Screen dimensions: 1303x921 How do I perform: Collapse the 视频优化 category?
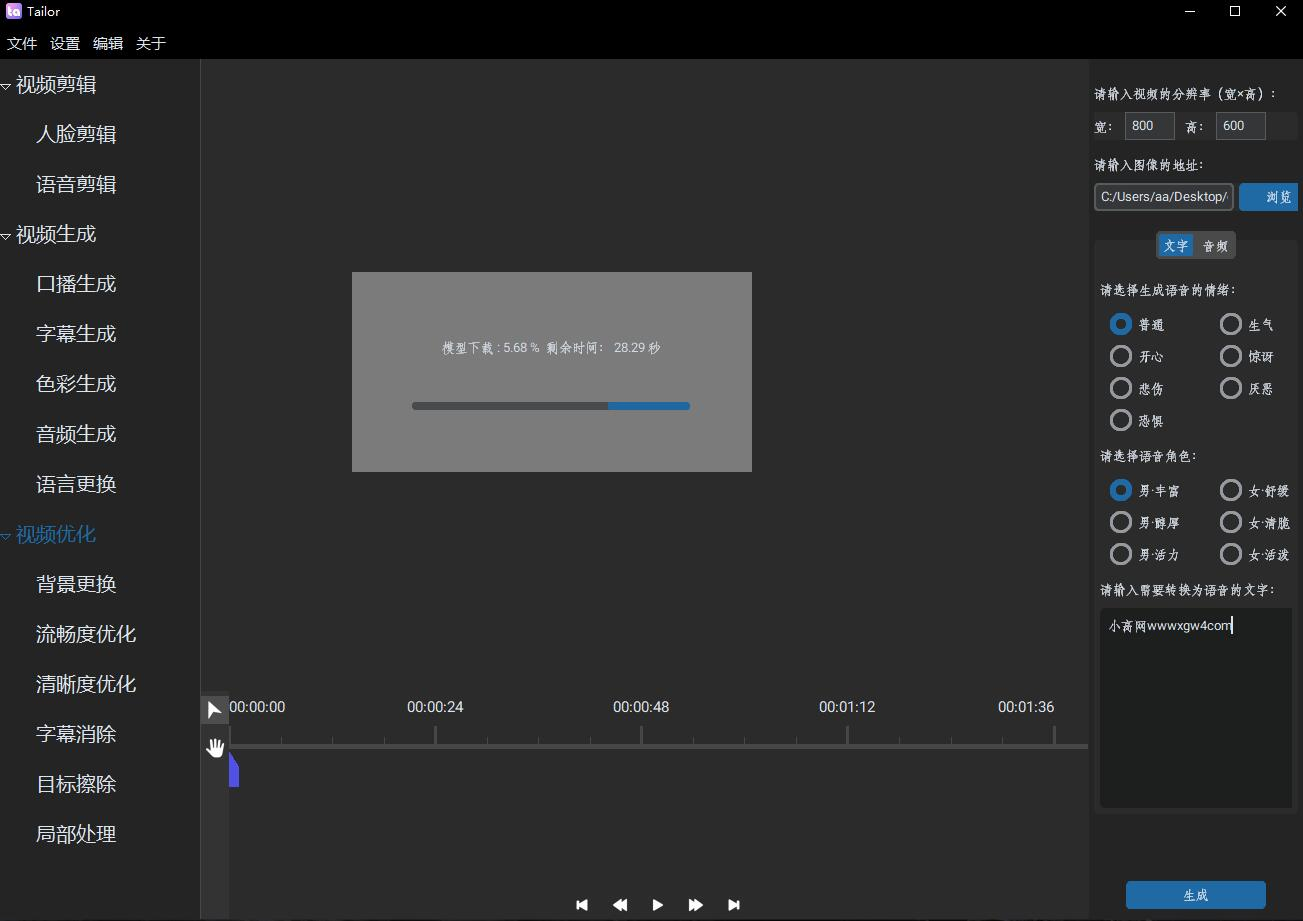point(7,537)
